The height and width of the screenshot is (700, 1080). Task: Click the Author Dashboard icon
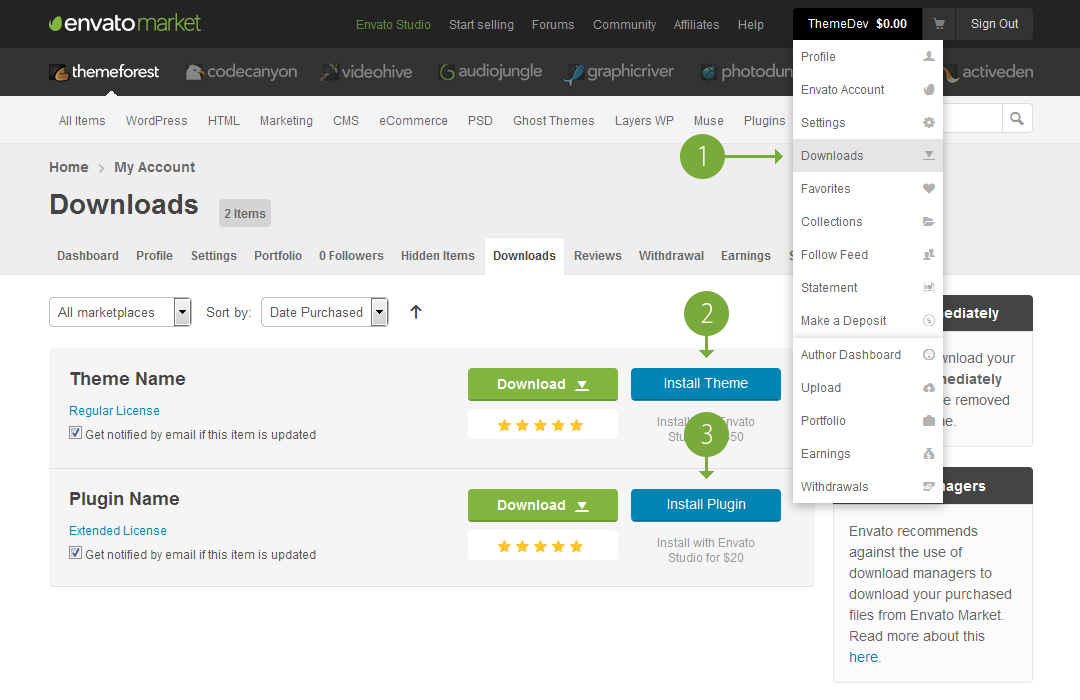pos(928,355)
